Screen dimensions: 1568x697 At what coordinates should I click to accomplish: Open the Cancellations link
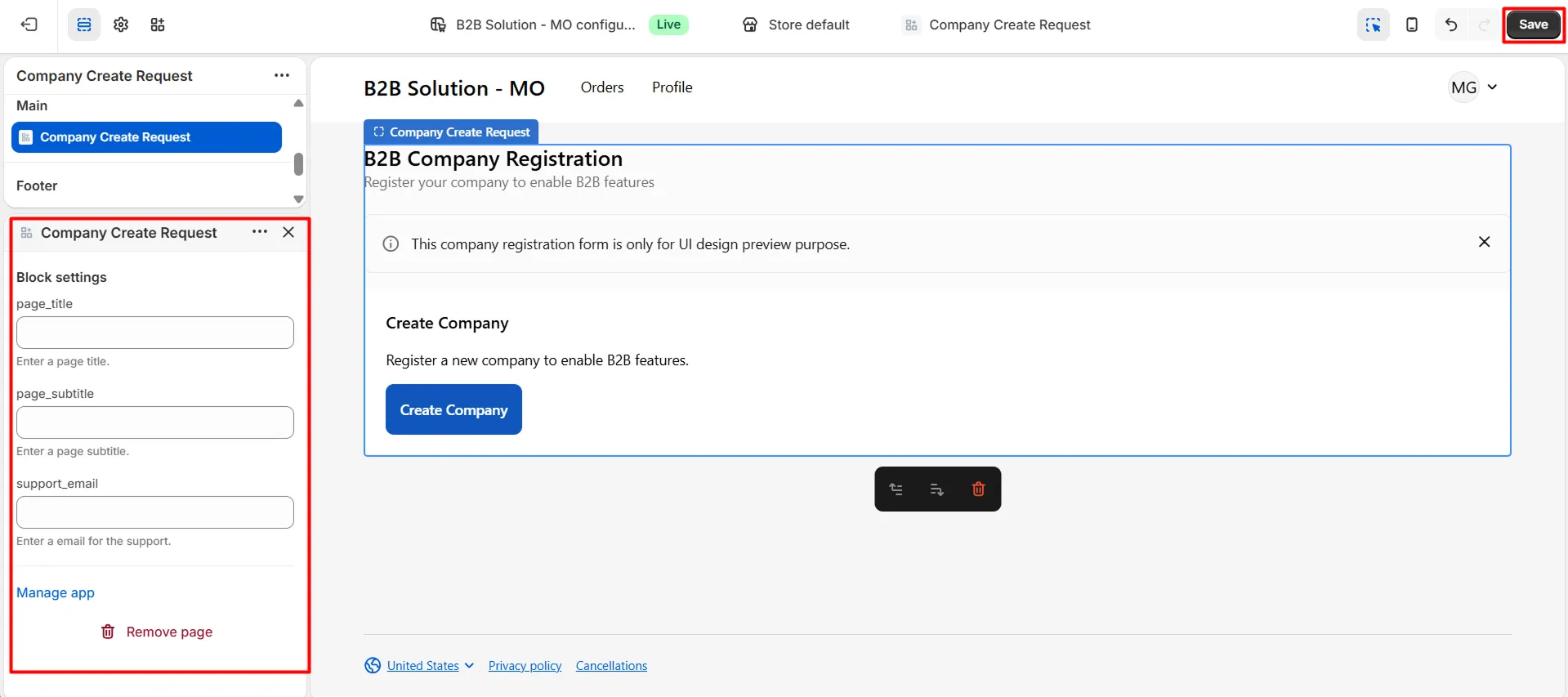tap(611, 666)
